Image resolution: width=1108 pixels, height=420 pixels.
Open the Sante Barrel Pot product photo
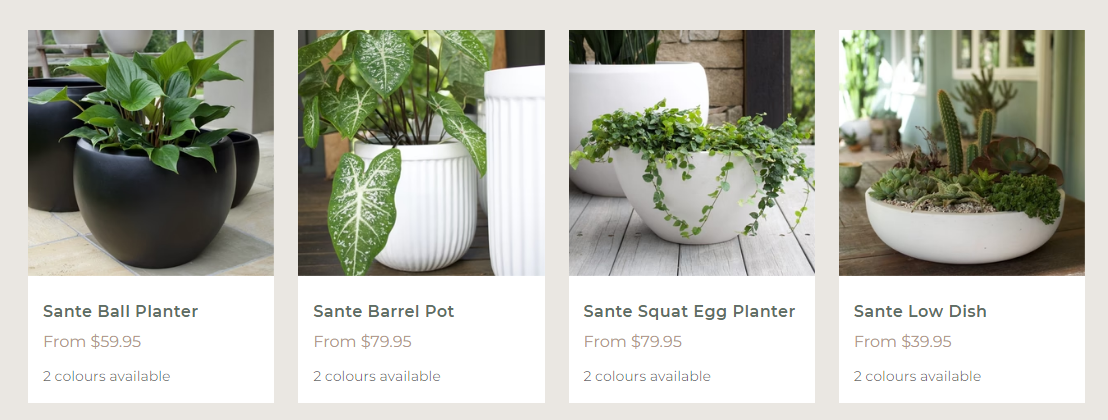click(x=421, y=153)
